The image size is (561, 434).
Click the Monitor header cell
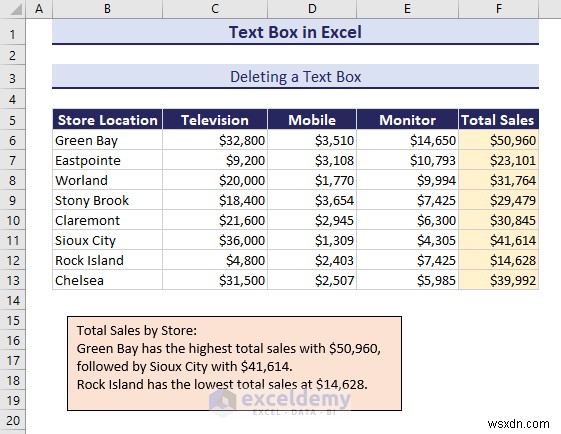coord(407,120)
